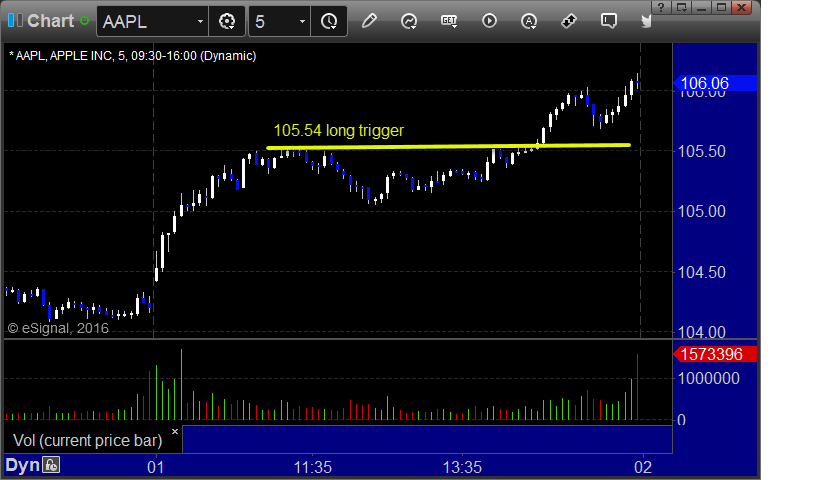
Task: Open the symbol settings gear icon
Action: [227, 21]
